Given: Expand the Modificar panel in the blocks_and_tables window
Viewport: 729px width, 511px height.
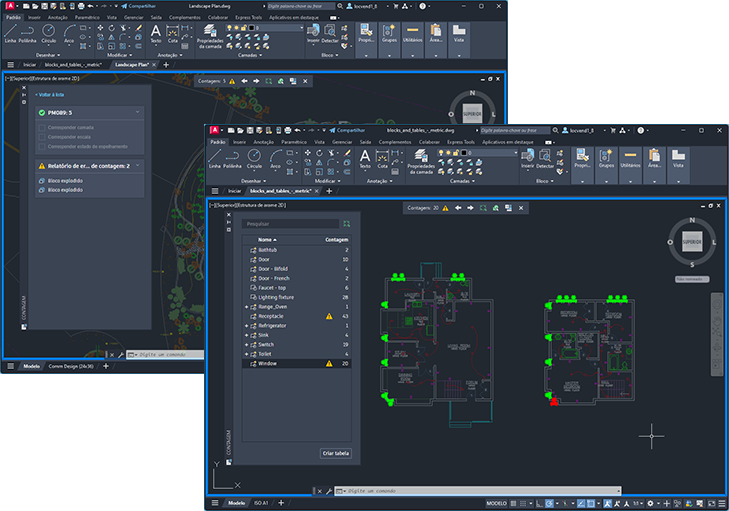Looking at the screenshot, I should click(327, 181).
